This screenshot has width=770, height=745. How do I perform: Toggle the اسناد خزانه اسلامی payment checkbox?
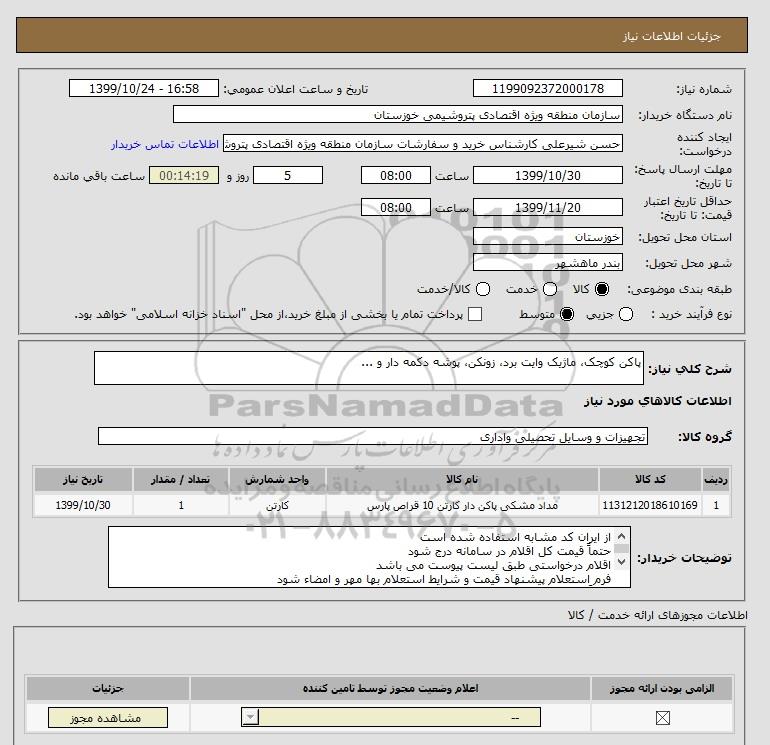pyautogui.click(x=475, y=314)
